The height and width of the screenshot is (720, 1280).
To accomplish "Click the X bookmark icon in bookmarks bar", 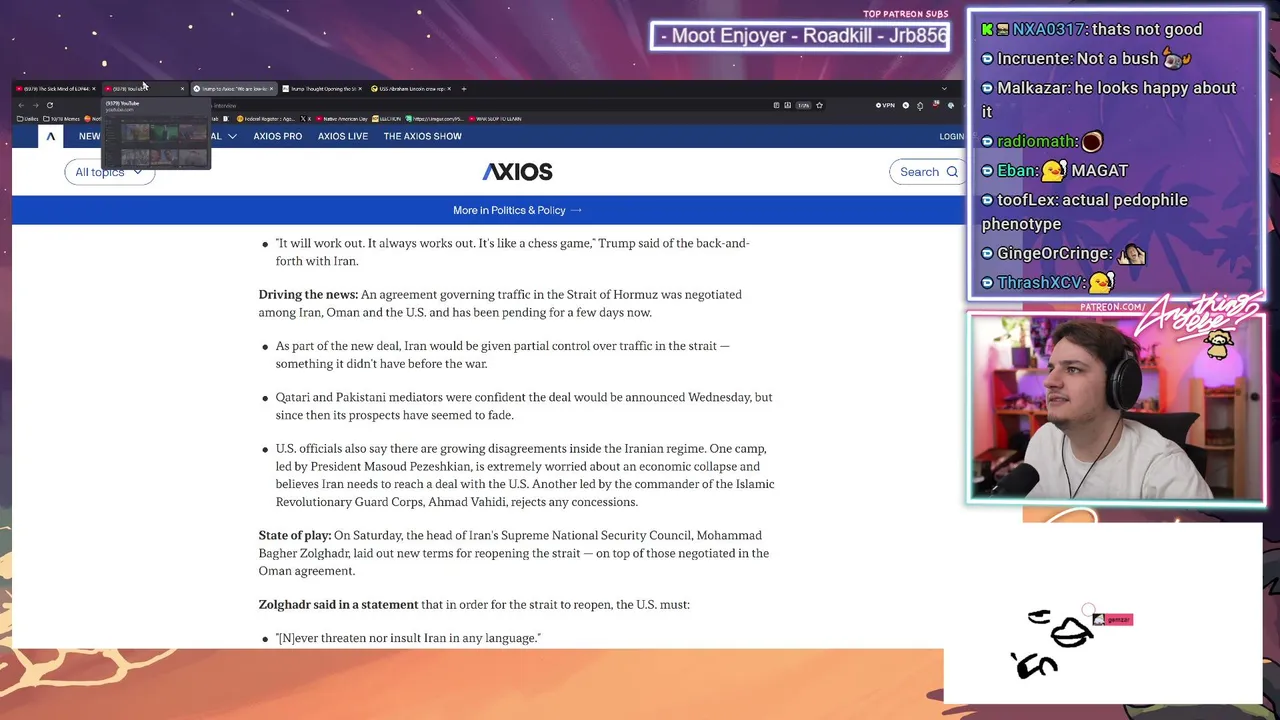I will coord(308,119).
